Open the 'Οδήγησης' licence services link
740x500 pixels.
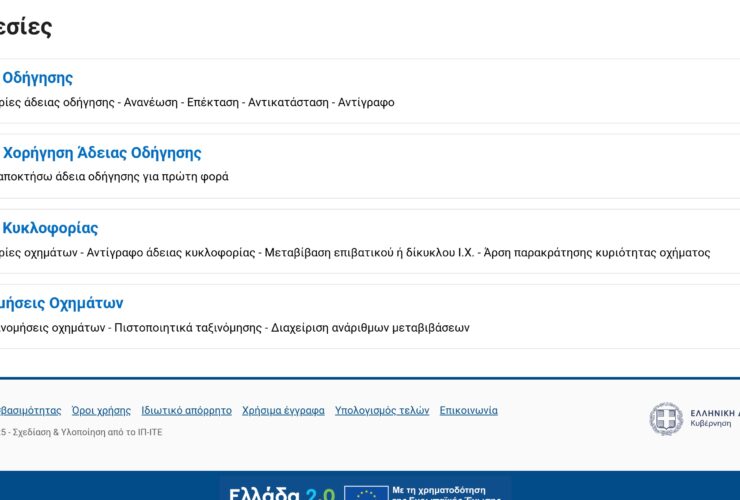(x=36, y=78)
